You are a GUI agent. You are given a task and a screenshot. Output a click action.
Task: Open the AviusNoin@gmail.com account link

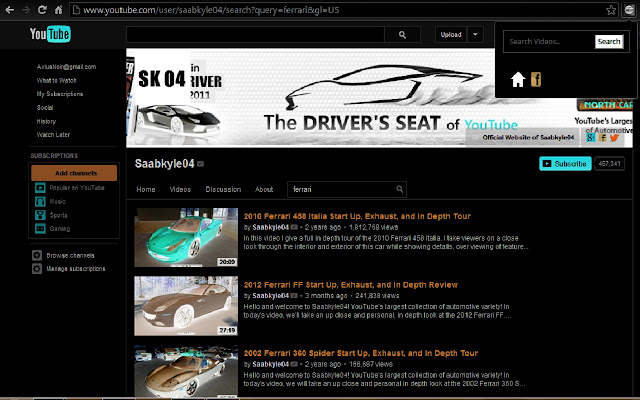[67, 67]
